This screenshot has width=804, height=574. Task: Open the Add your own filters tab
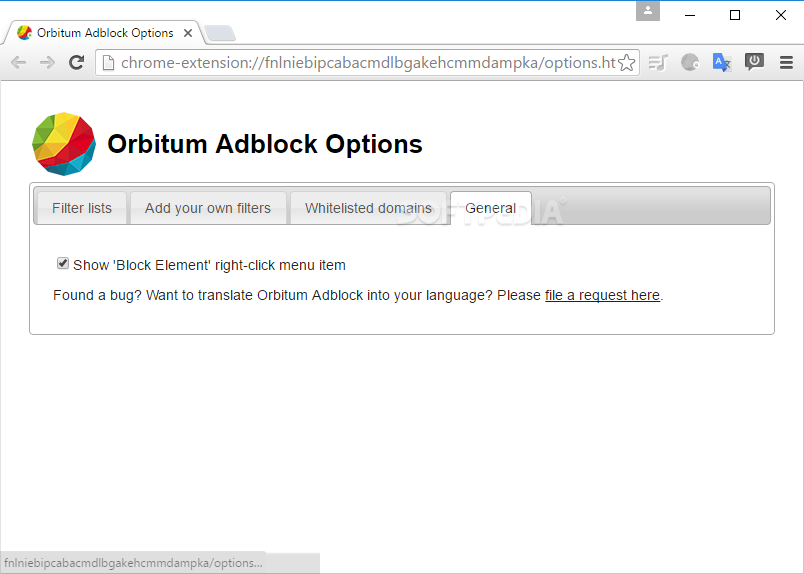tap(208, 208)
